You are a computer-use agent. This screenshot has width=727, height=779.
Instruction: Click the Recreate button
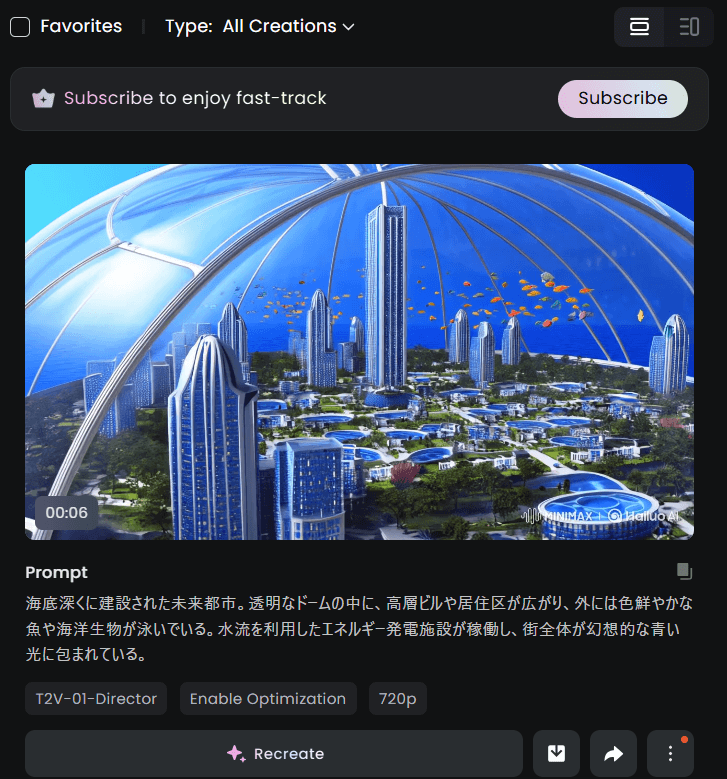tap(274, 754)
